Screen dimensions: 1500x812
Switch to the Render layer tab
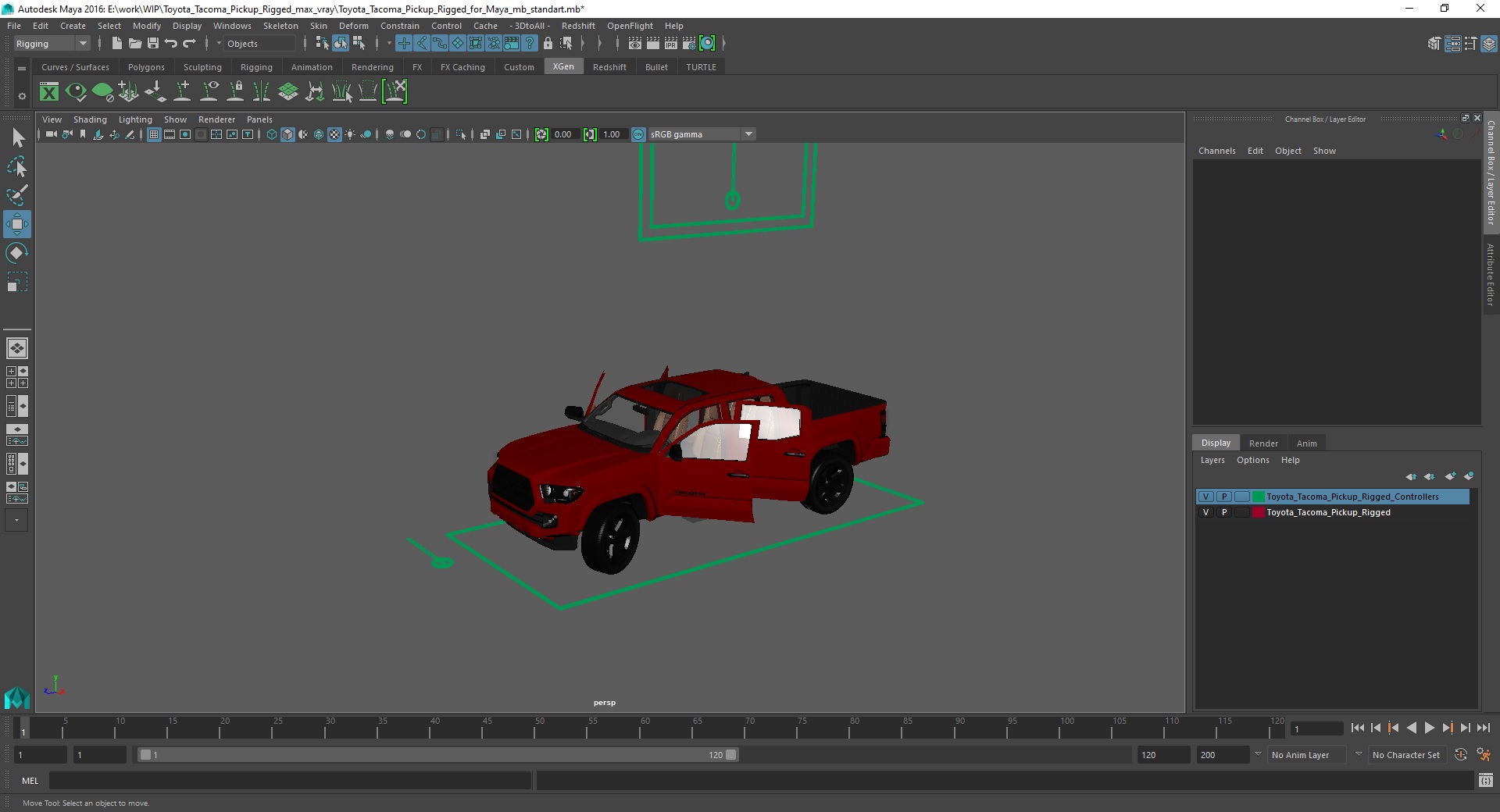(x=1263, y=443)
